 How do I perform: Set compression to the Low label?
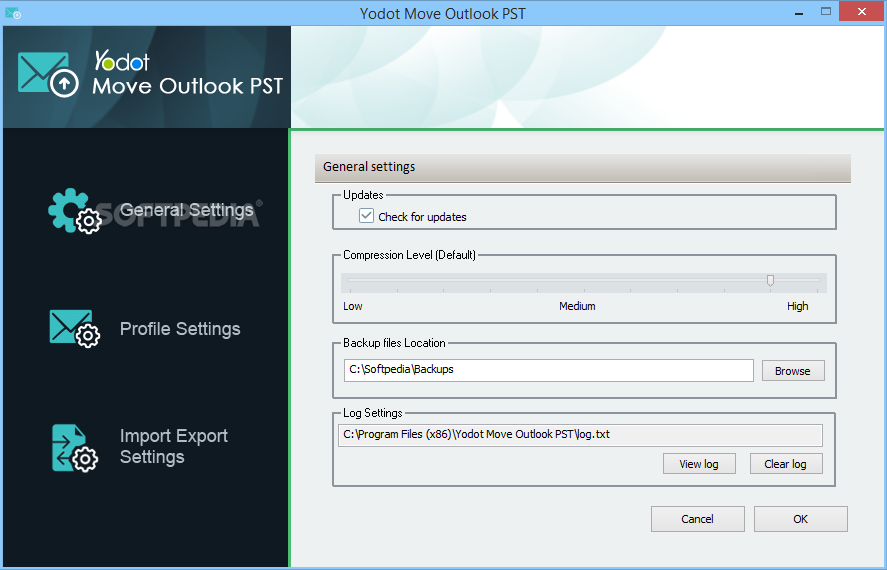click(352, 306)
